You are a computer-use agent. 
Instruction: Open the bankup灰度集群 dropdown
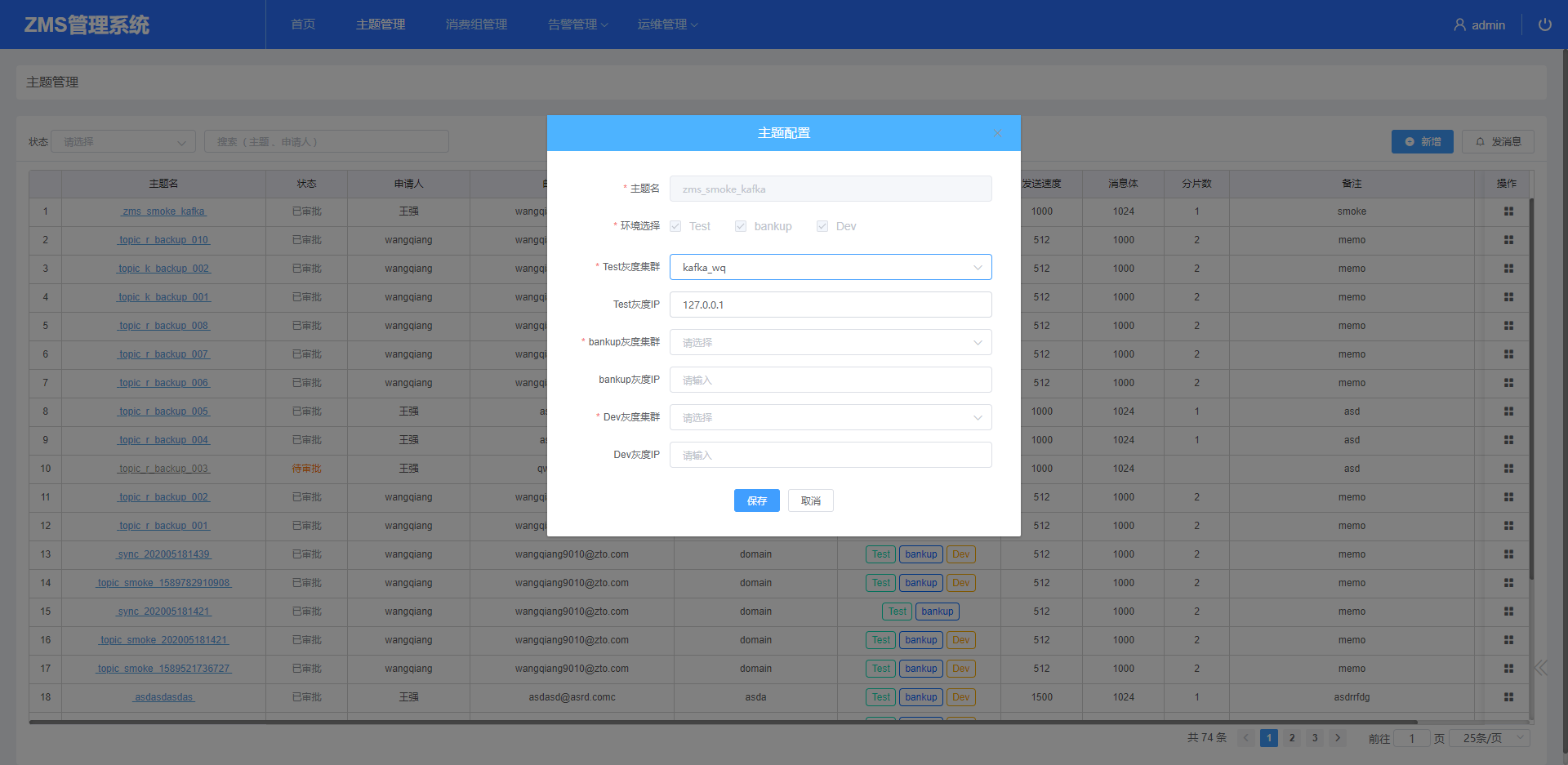tap(831, 342)
